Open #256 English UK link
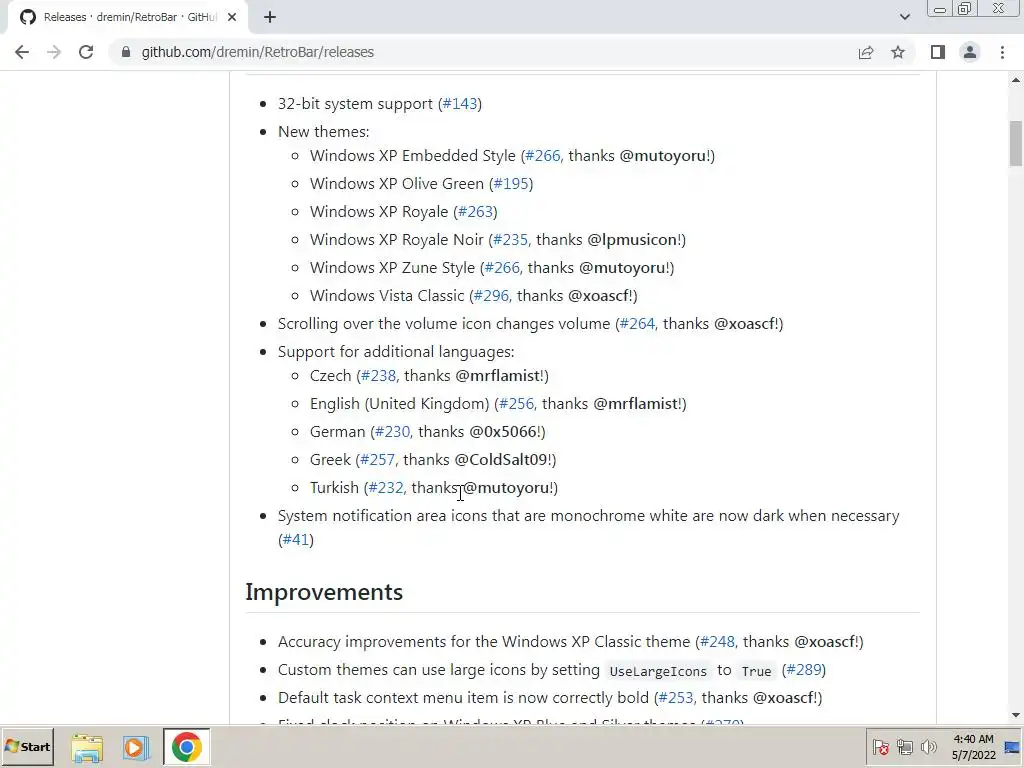This screenshot has height=768, width=1024. coord(516,404)
